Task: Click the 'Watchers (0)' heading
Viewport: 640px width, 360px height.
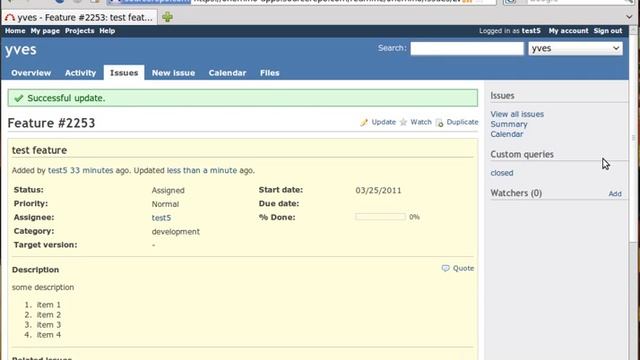Action: pyautogui.click(x=516, y=193)
